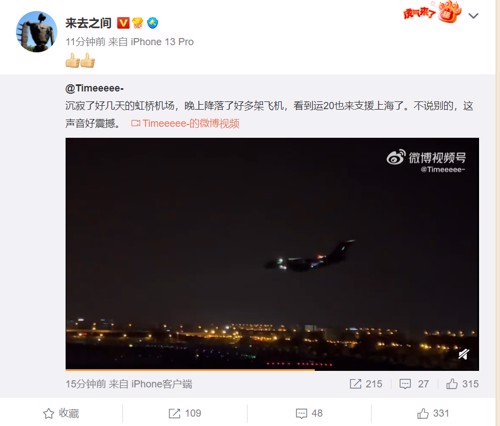Click the original post repost icon 215

pos(366,384)
